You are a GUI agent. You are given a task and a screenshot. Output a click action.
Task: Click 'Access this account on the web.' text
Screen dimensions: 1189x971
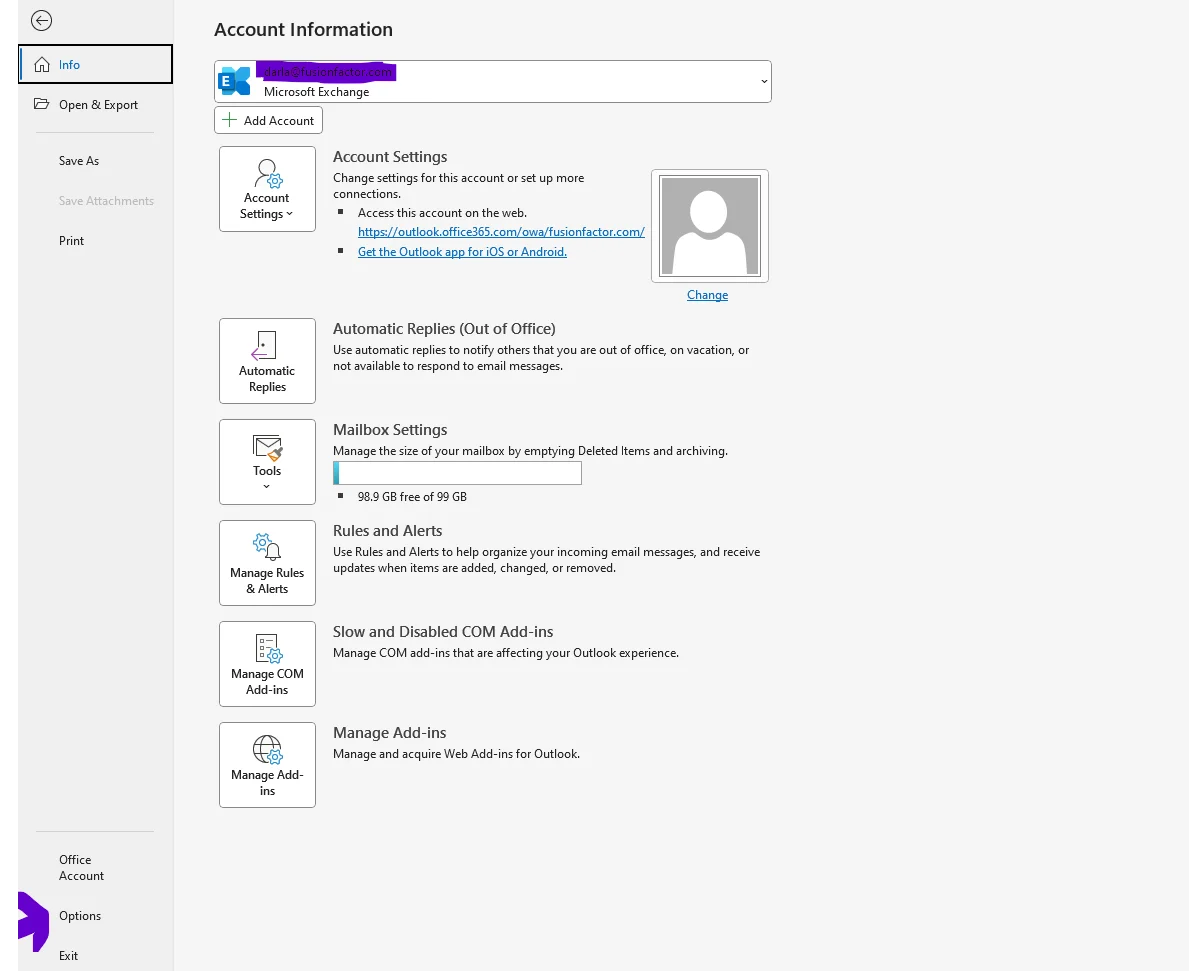tap(442, 213)
